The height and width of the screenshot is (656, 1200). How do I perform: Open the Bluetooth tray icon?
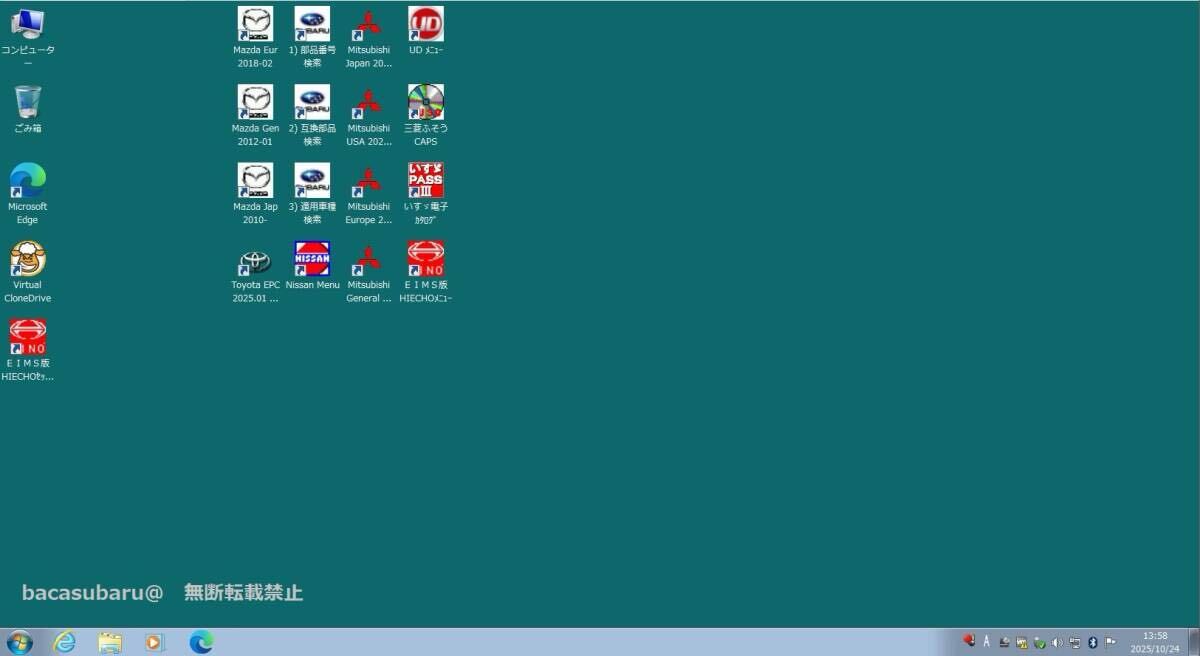[x=1092, y=642]
